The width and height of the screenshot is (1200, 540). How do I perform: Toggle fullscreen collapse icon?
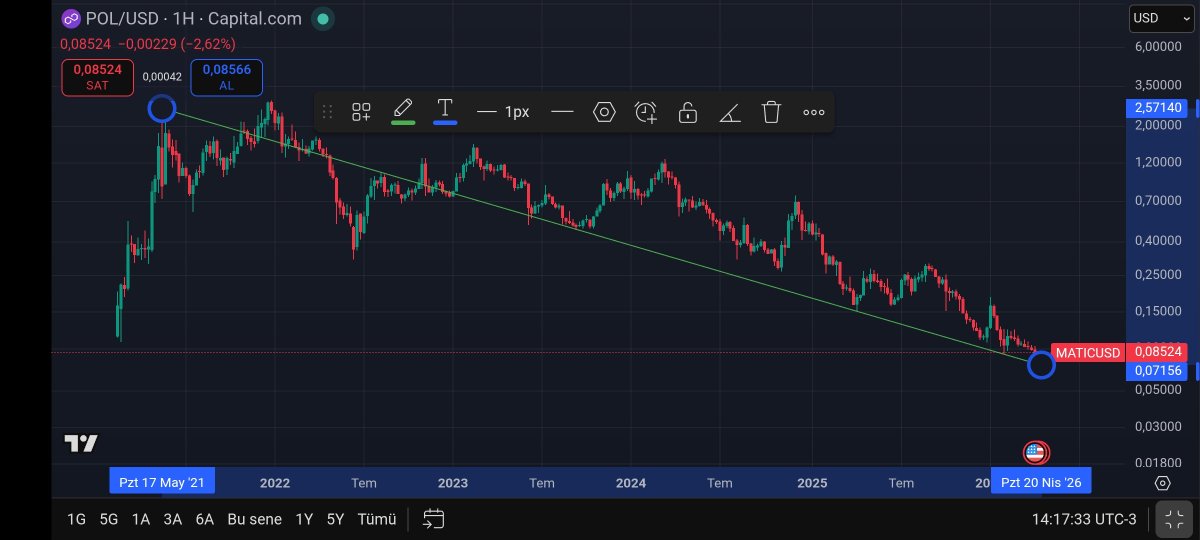click(1175, 519)
